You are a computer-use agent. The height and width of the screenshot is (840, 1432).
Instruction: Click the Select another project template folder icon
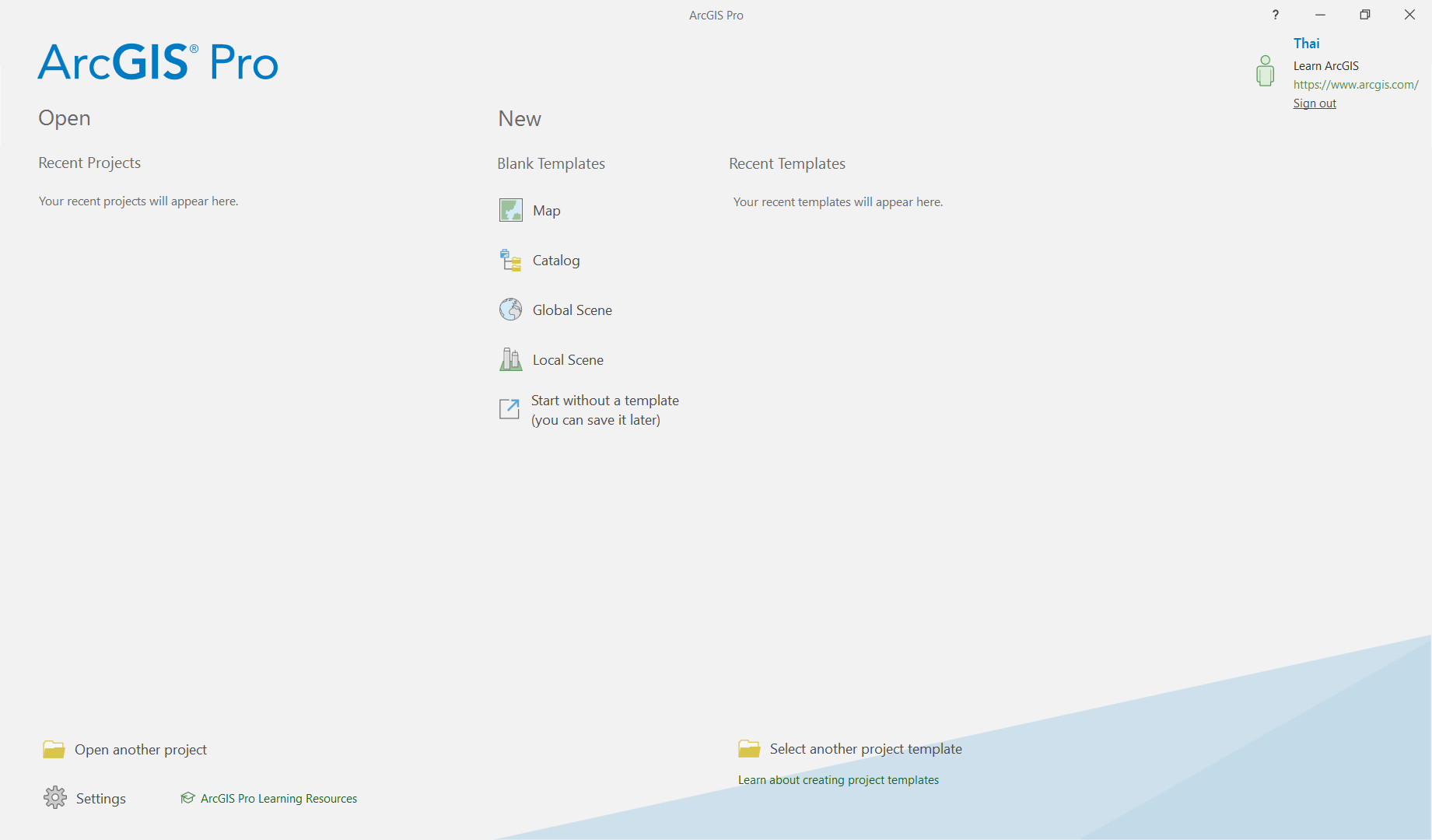(749, 748)
